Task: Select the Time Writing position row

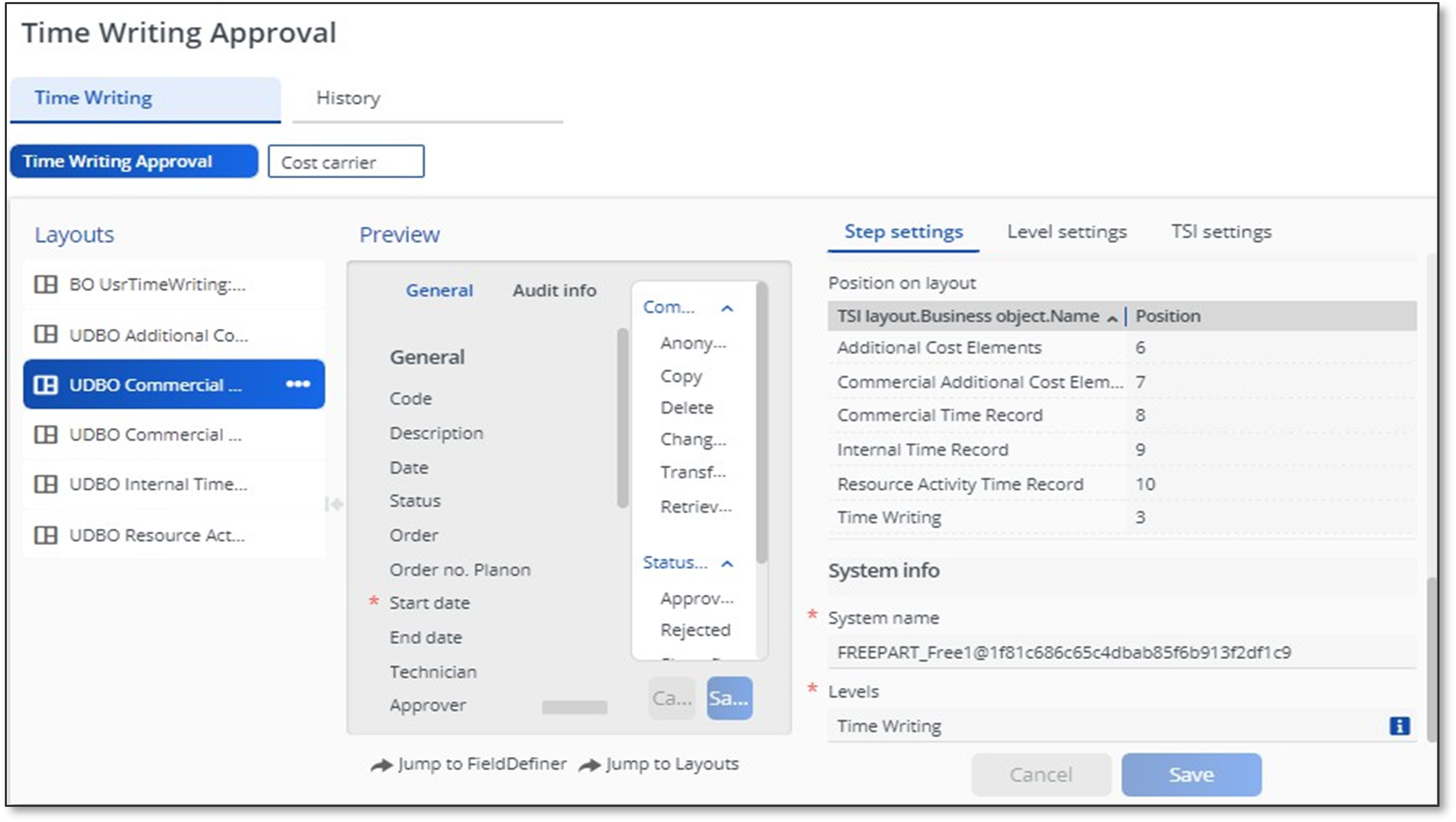Action: click(1121, 517)
